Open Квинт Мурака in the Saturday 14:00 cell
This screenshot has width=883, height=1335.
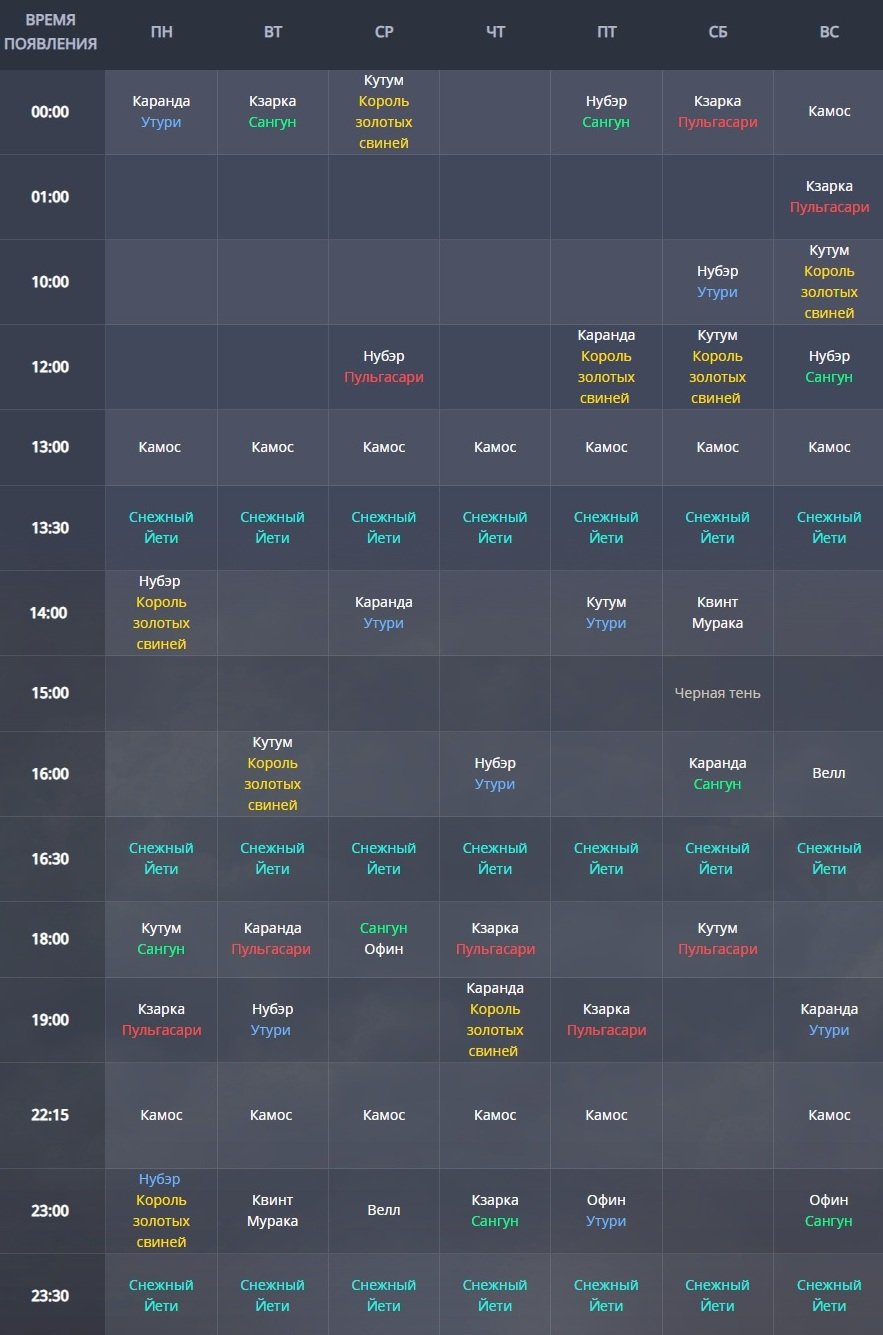tap(717, 613)
